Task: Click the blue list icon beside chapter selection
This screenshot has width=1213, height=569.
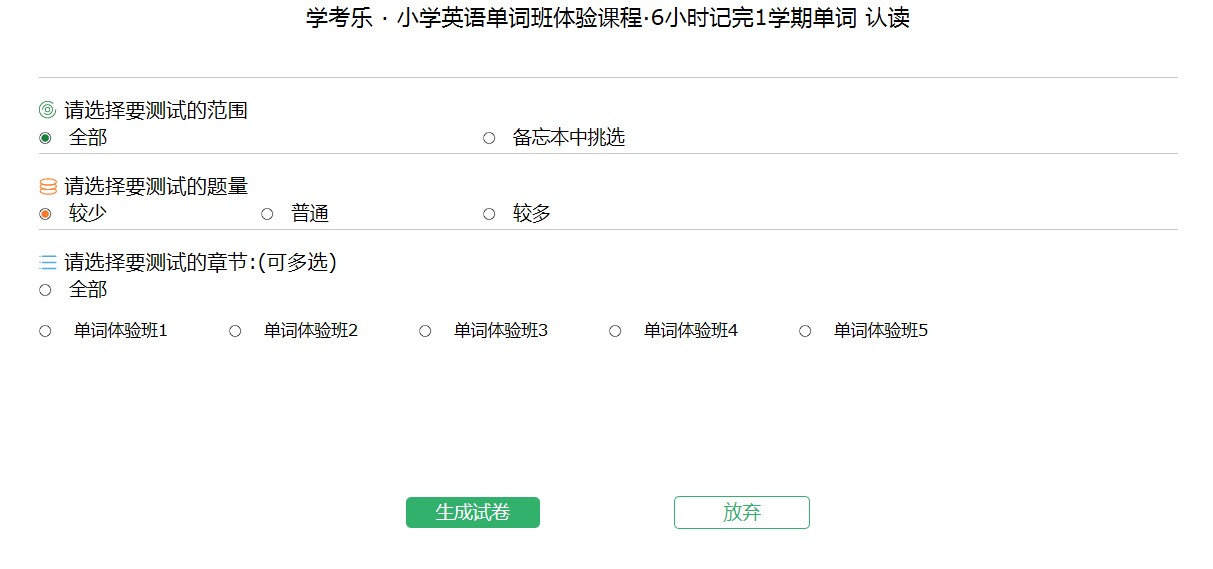Action: click(x=47, y=262)
